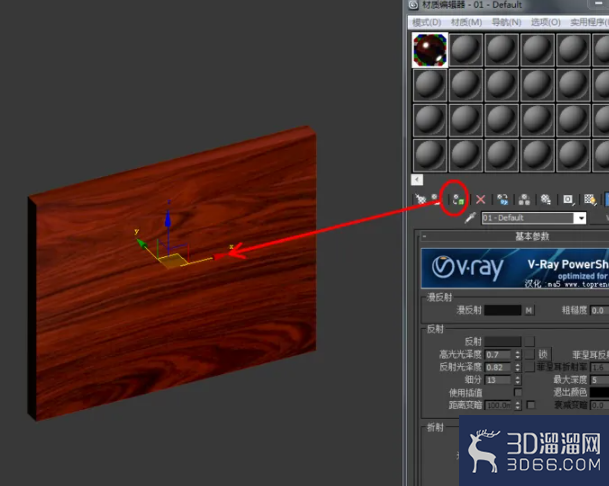This screenshot has width=609, height=486.
Task: Click the 01 - Default material name field
Action: coord(528,218)
